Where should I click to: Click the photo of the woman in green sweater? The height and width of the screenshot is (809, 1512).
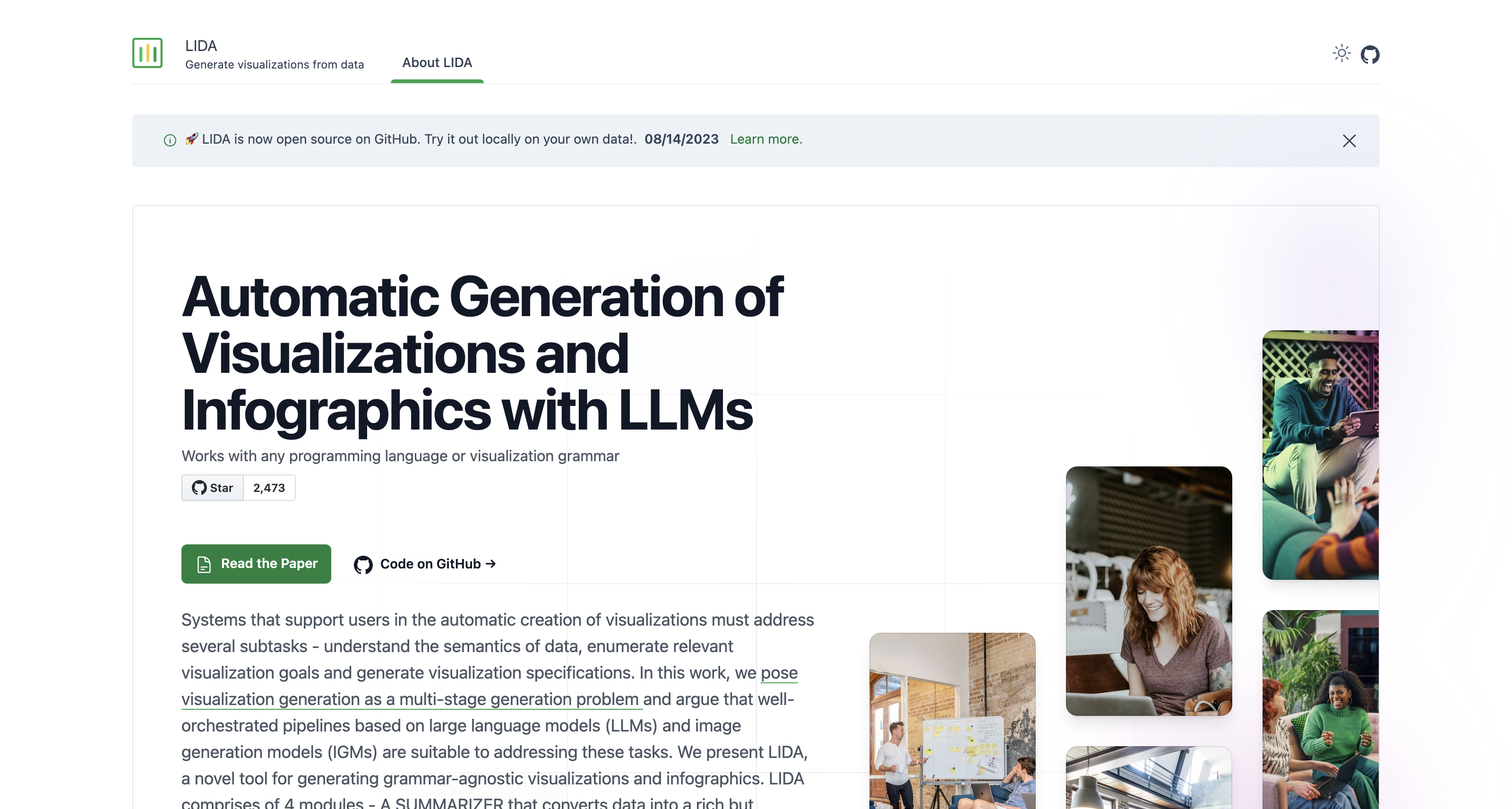coord(1320,709)
